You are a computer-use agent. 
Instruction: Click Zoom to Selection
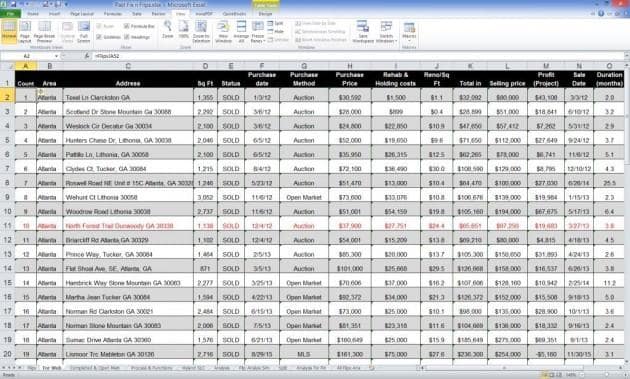pyautogui.click(x=201, y=31)
